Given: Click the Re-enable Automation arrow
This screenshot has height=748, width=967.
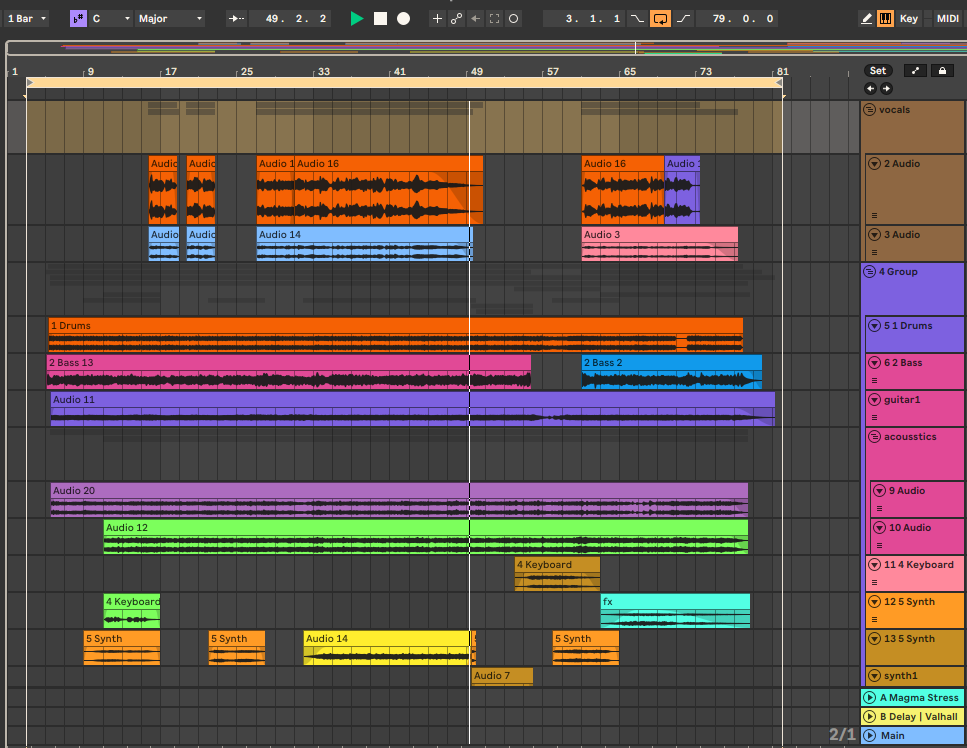Looking at the screenshot, I should coord(475,19).
